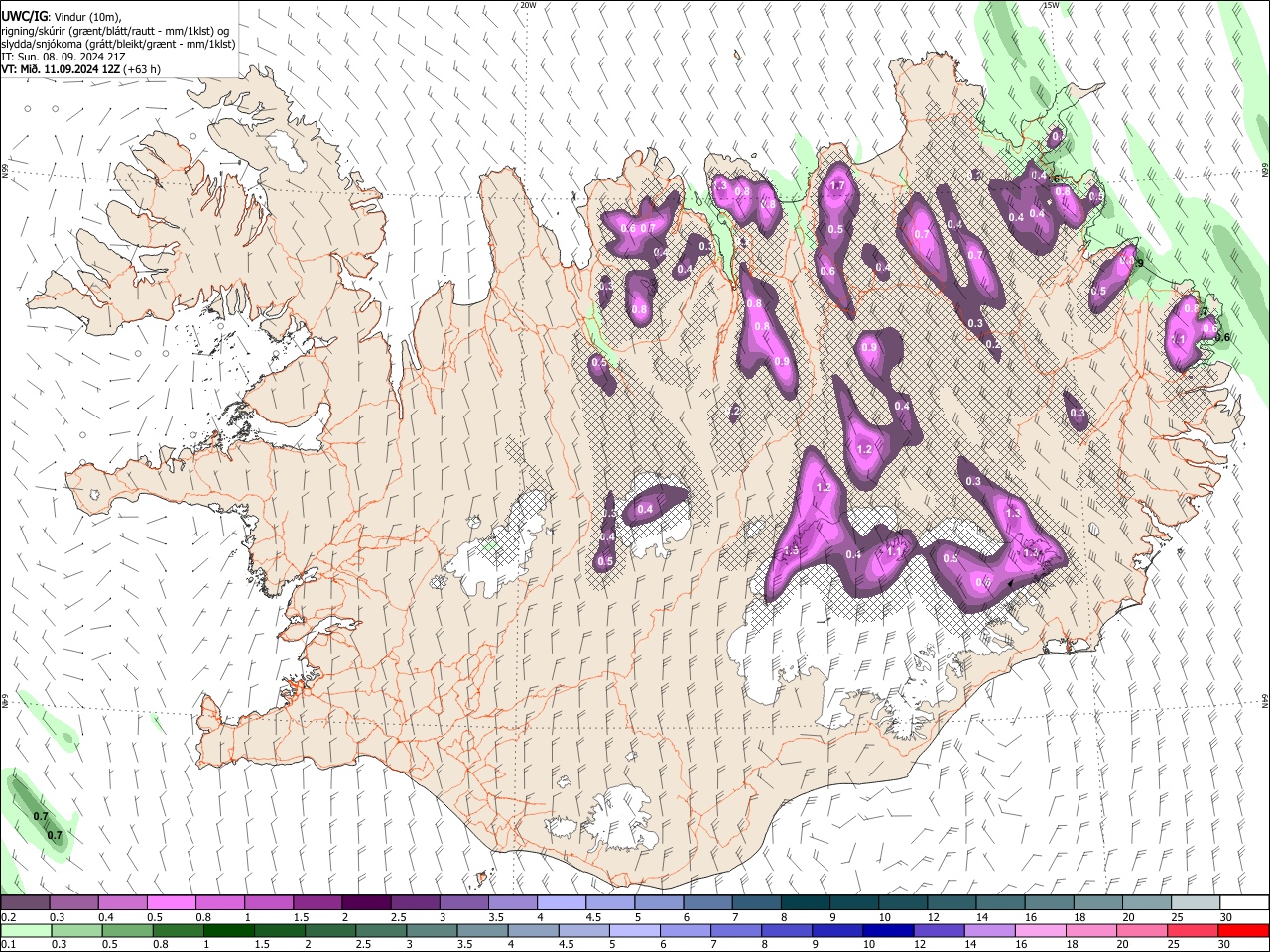Image resolution: width=1270 pixels, height=952 pixels.
Task: Click the 'UWC/IG' title text
Action: point(24,17)
